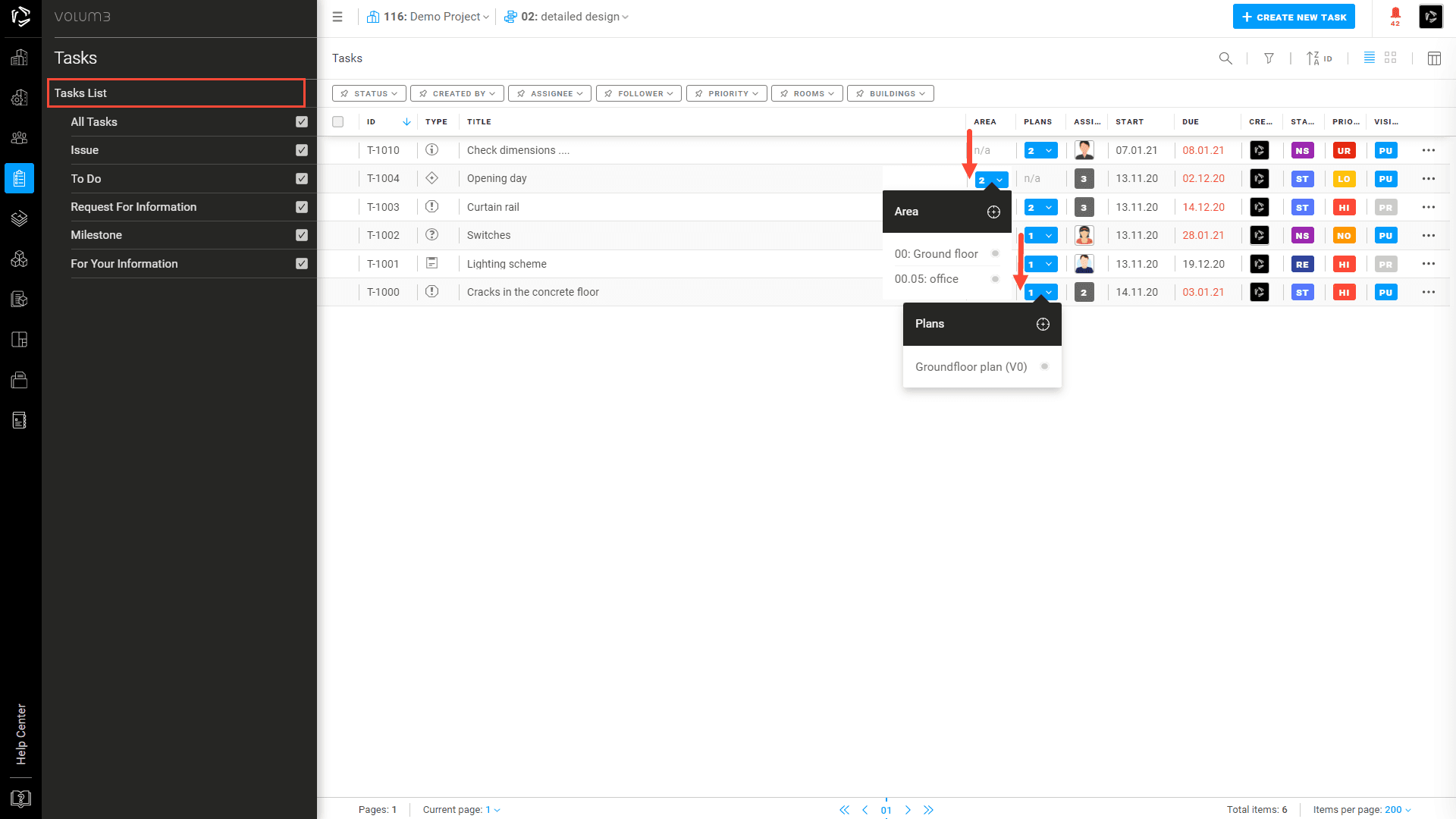Open more options for task T-1000
Screen dimensions: 1456x819
(1429, 292)
